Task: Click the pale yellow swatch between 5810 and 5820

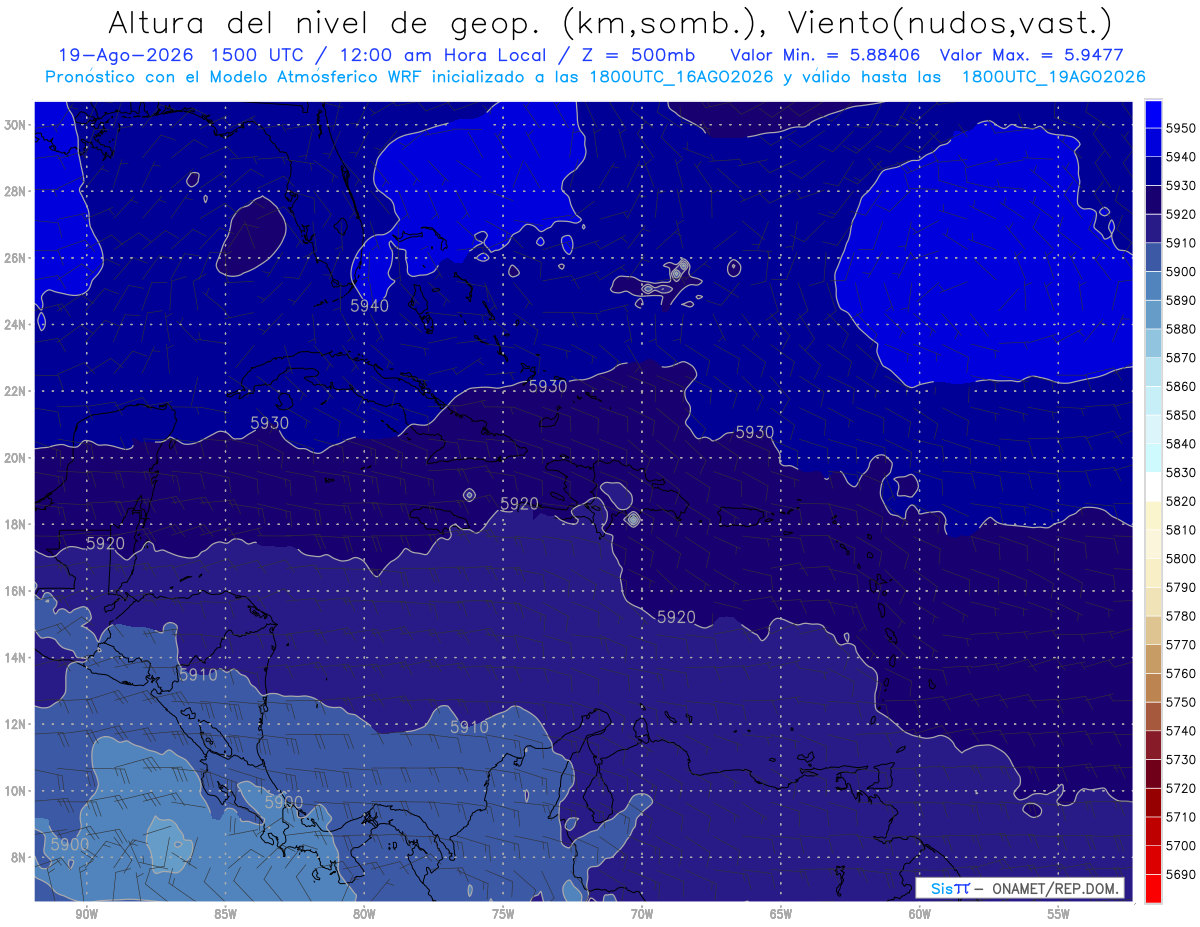Action: [x=1153, y=515]
